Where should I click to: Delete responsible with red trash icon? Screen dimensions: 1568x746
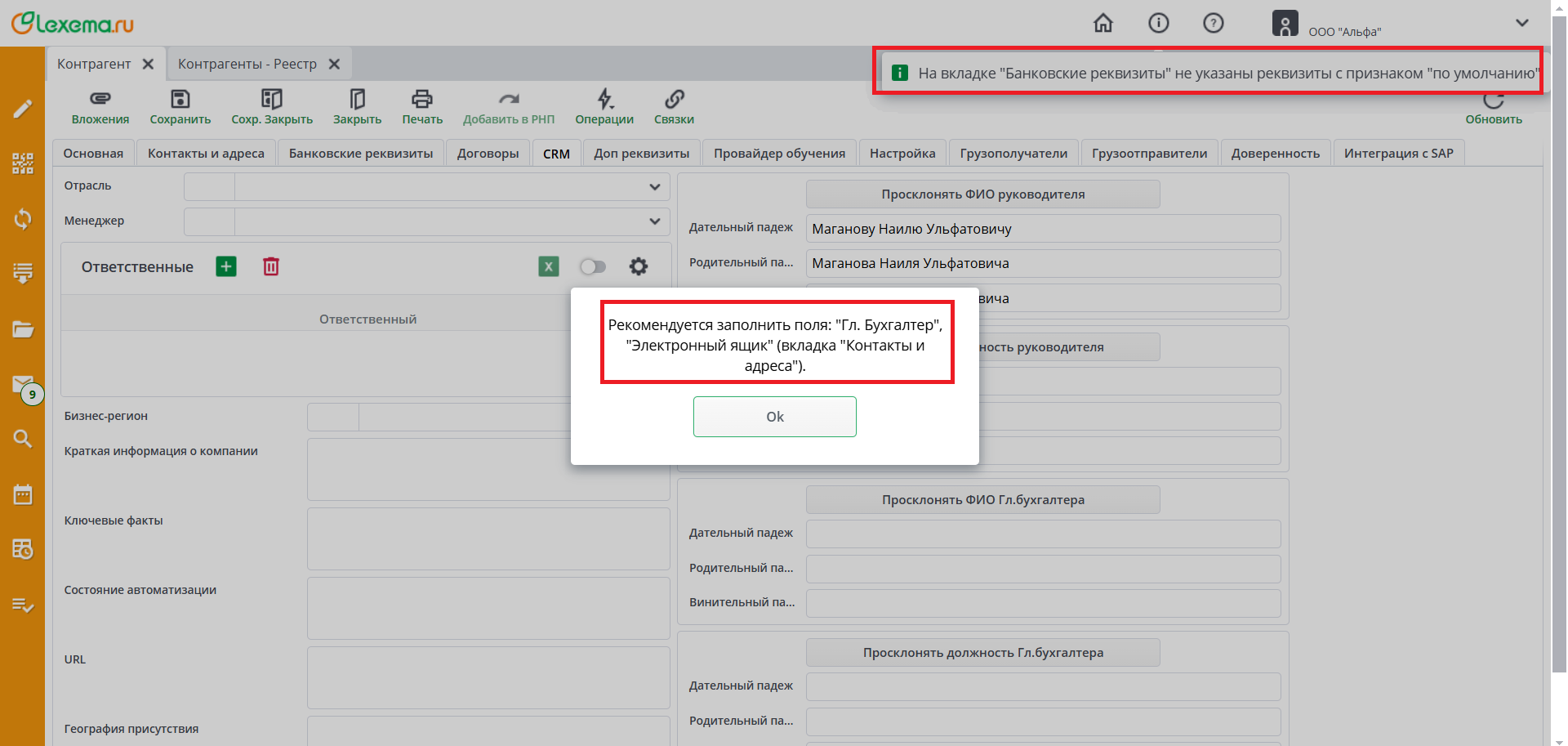point(271,266)
